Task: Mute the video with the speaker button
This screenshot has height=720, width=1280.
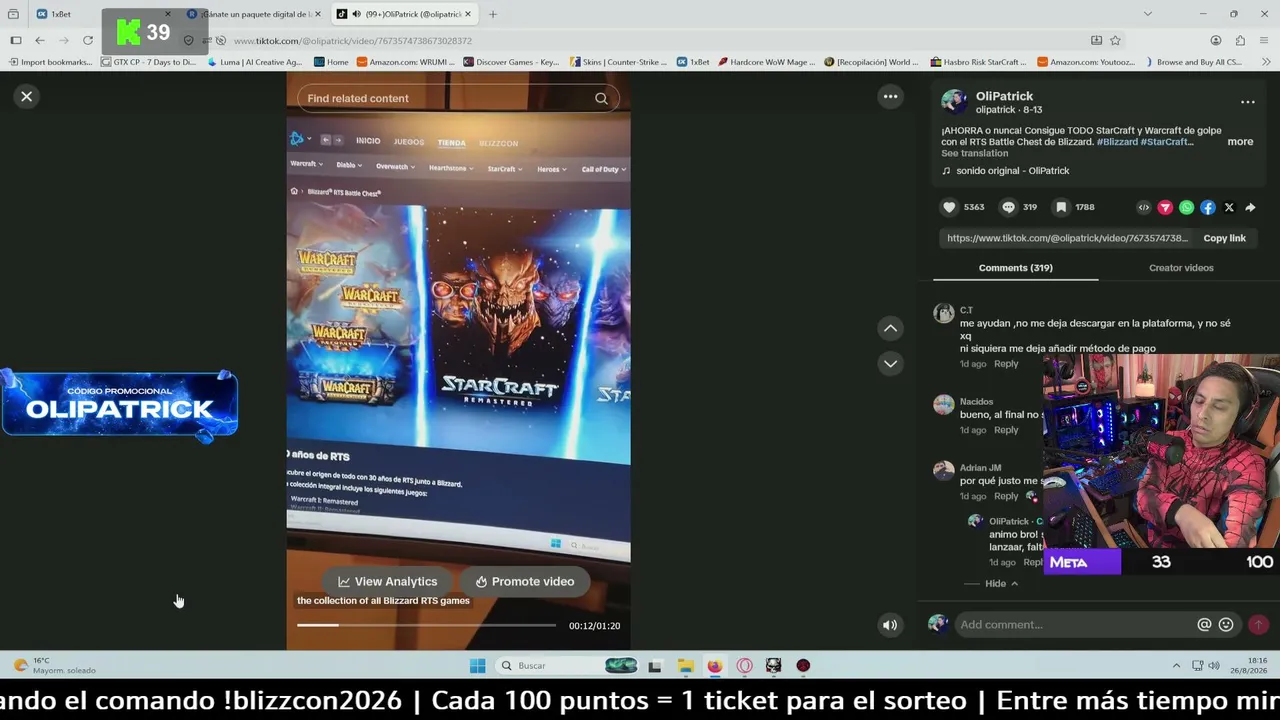Action: [x=889, y=625]
